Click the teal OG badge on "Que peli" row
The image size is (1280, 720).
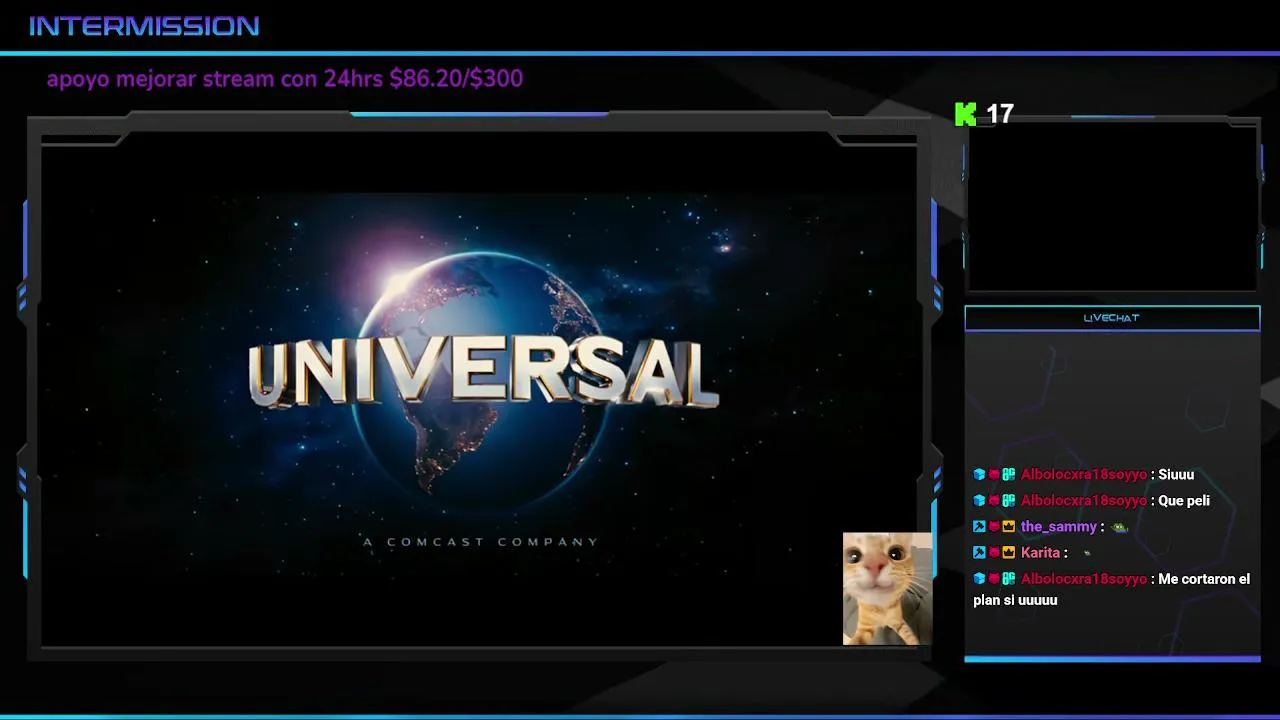coord(1009,501)
